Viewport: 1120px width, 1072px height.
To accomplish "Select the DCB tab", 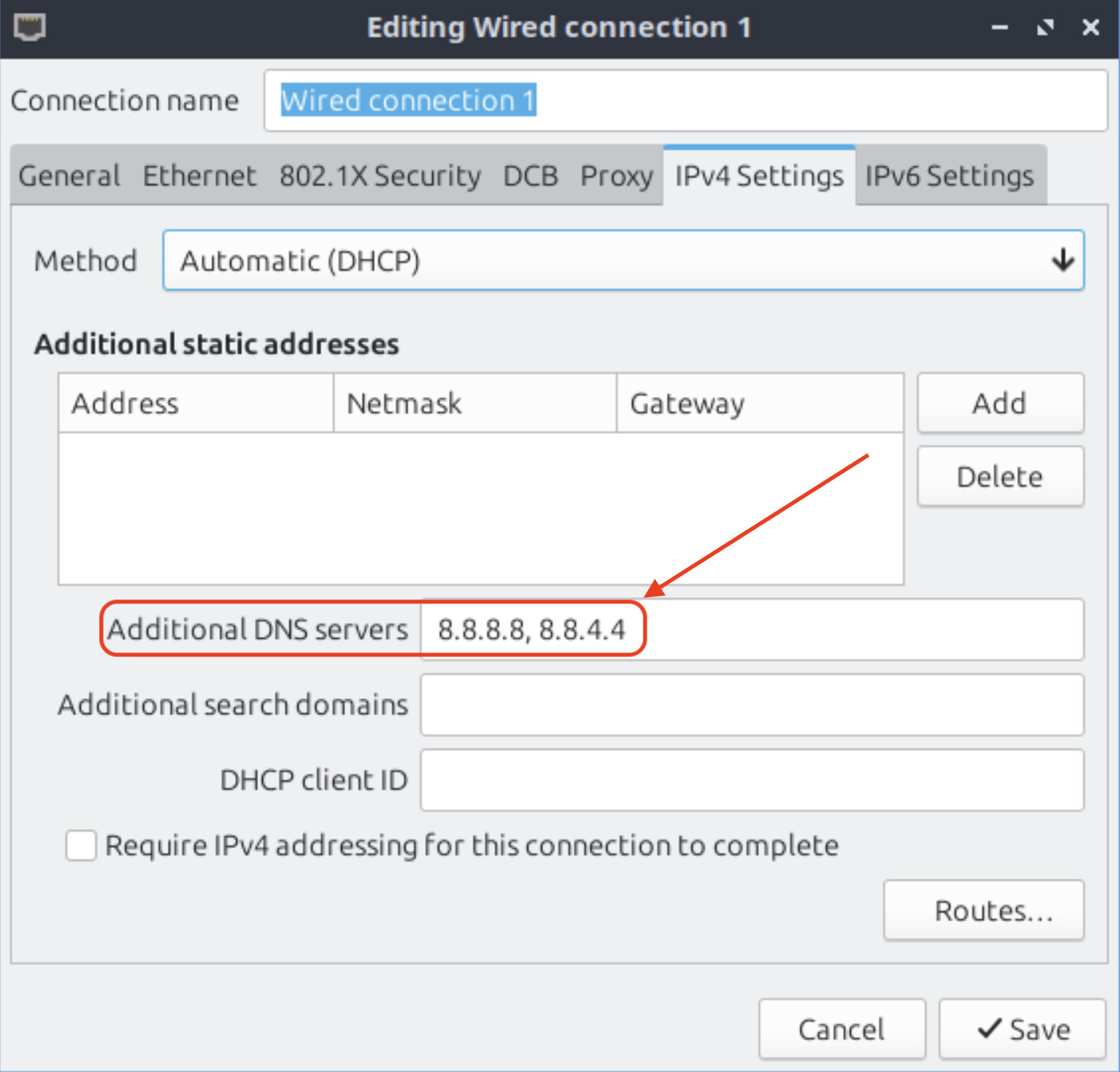I will [x=530, y=176].
